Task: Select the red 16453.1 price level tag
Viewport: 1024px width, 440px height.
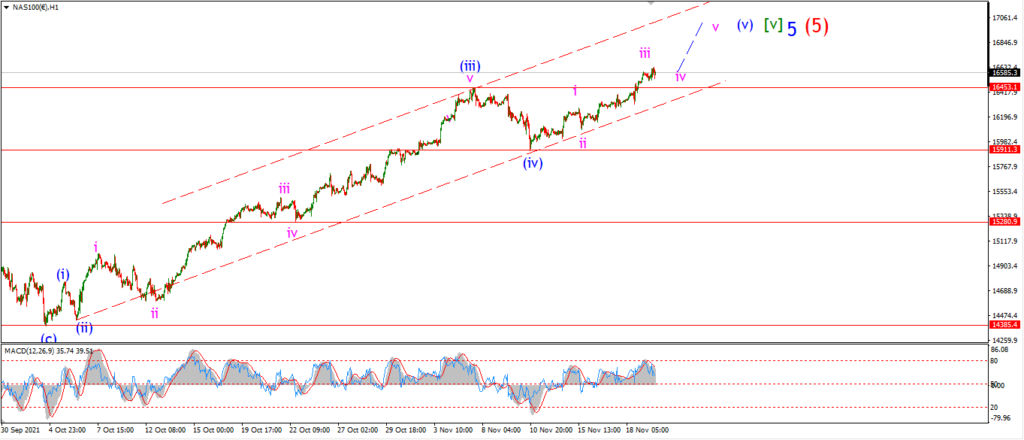Action: click(x=1006, y=87)
